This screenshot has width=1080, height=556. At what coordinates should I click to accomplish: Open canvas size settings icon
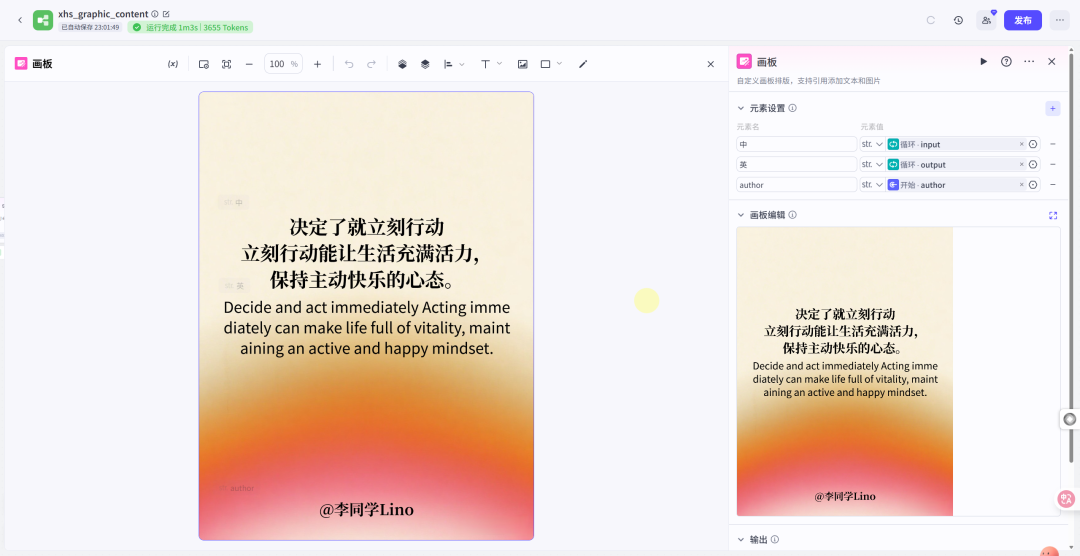point(204,64)
